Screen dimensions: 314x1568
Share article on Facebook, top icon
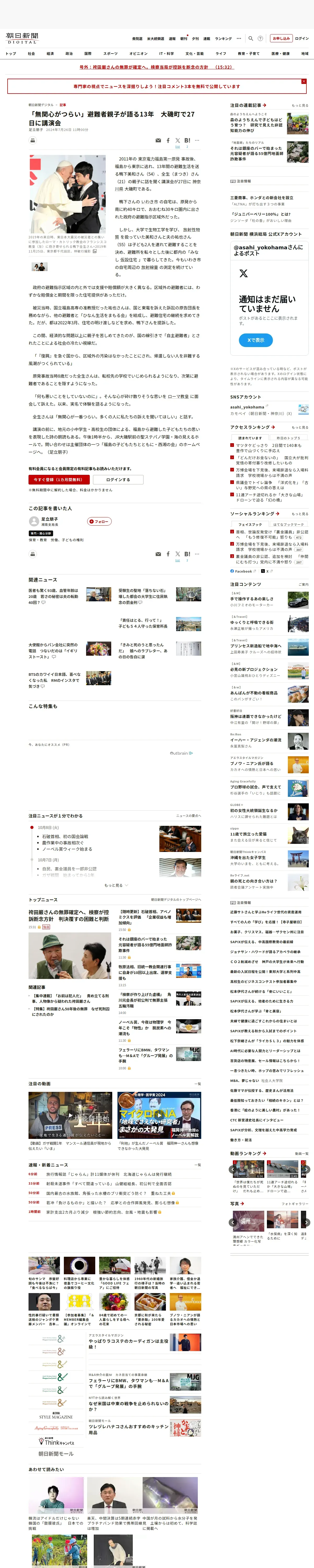(168, 141)
